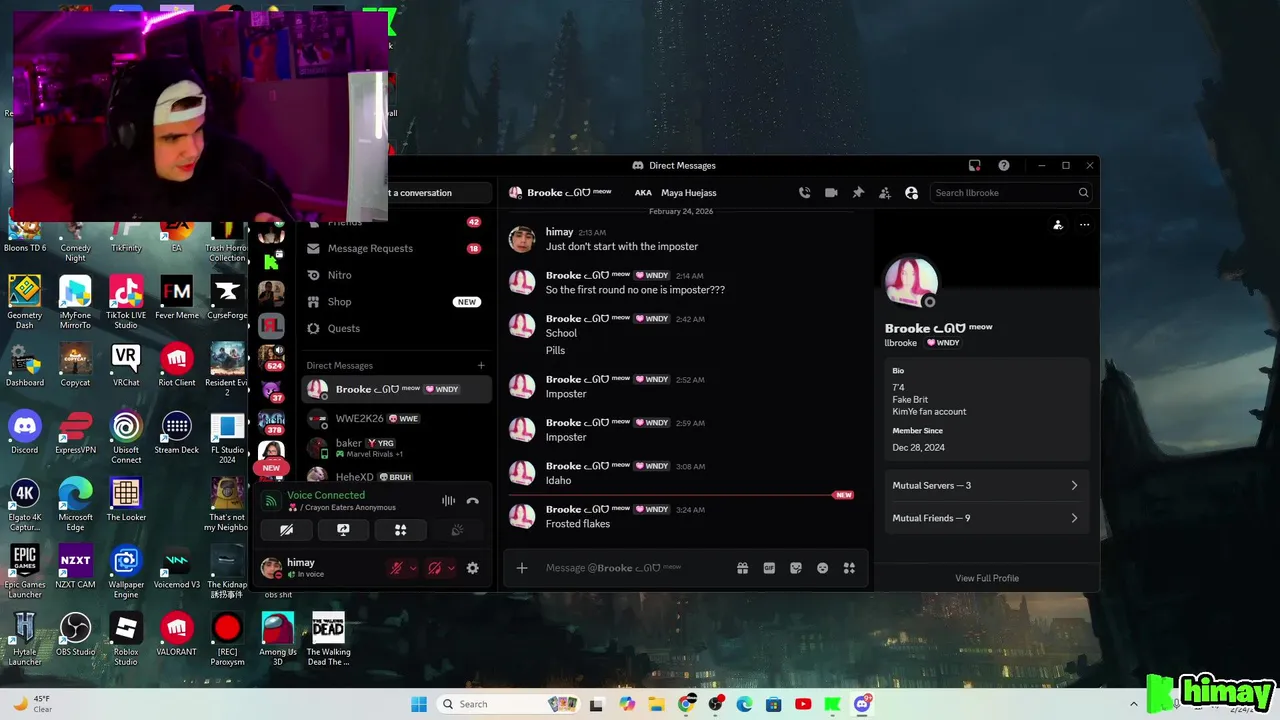Screen dimensions: 1280x720
Task: Click himay username in user panel
Action: click(301, 563)
